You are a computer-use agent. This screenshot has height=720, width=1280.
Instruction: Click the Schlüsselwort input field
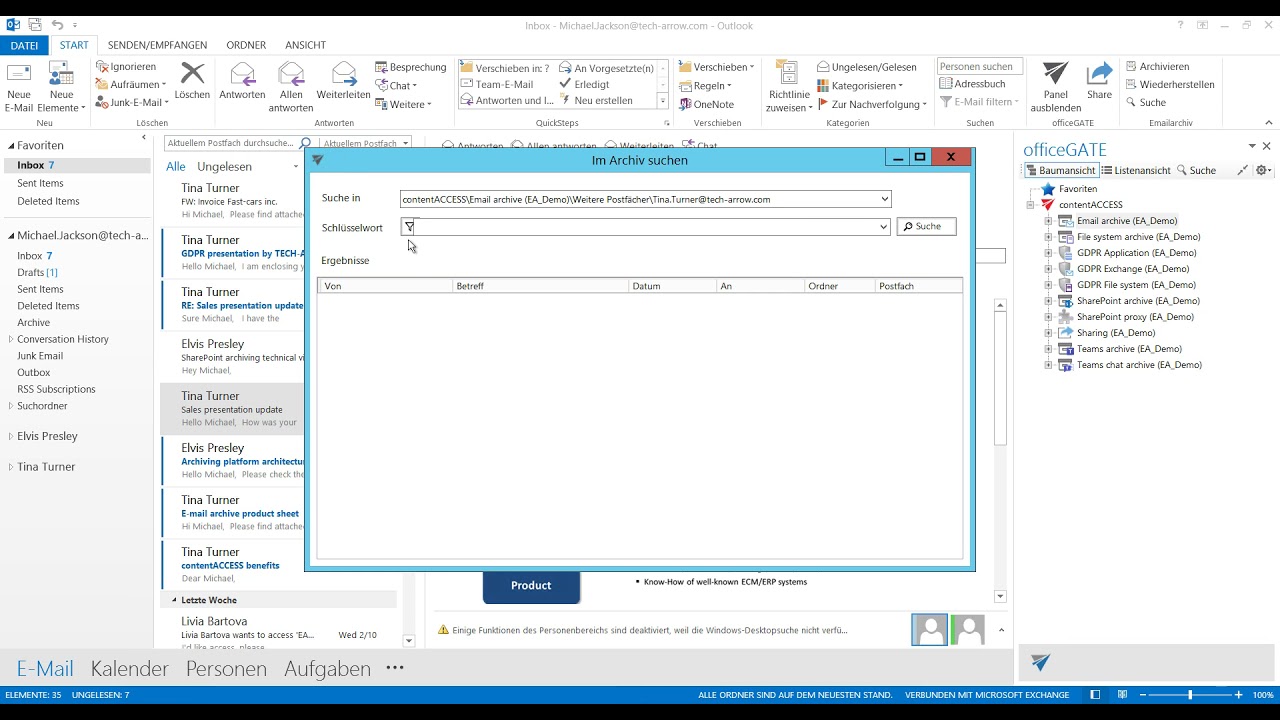(645, 227)
